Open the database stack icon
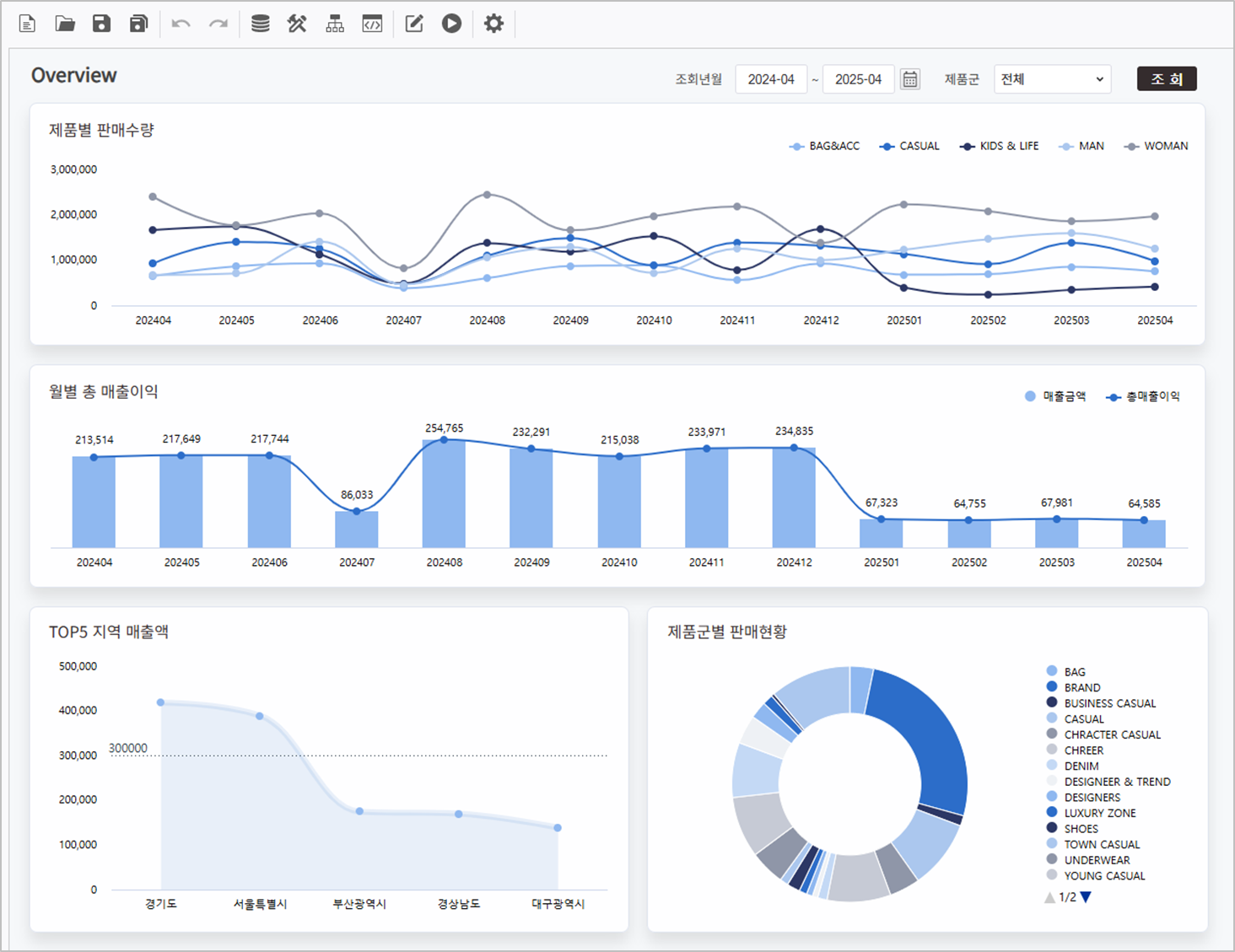This screenshot has height=952, width=1235. 261,24
